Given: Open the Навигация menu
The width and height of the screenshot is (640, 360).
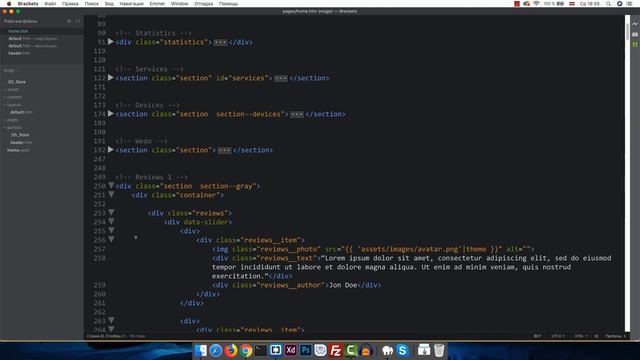Looking at the screenshot, I should pos(131,4).
